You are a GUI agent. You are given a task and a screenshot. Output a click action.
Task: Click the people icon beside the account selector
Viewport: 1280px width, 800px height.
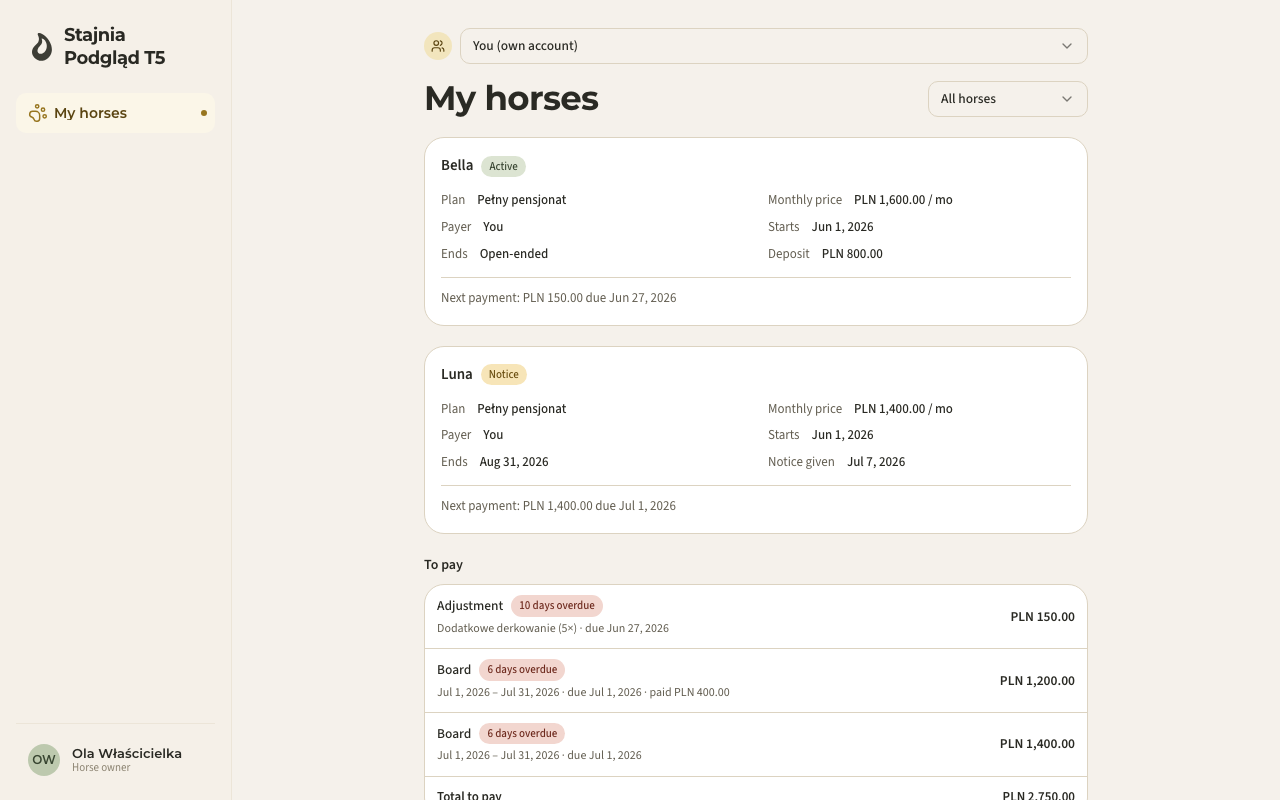pos(438,46)
